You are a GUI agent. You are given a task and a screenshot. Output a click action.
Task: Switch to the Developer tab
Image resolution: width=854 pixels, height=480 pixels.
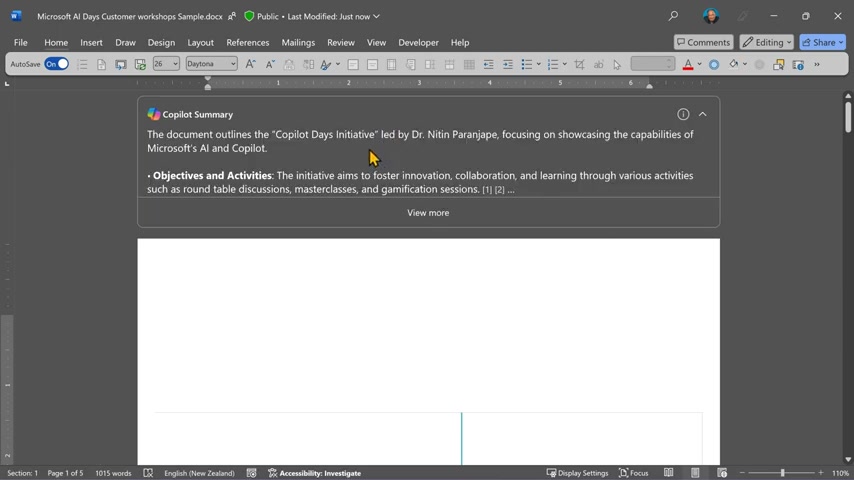click(418, 42)
